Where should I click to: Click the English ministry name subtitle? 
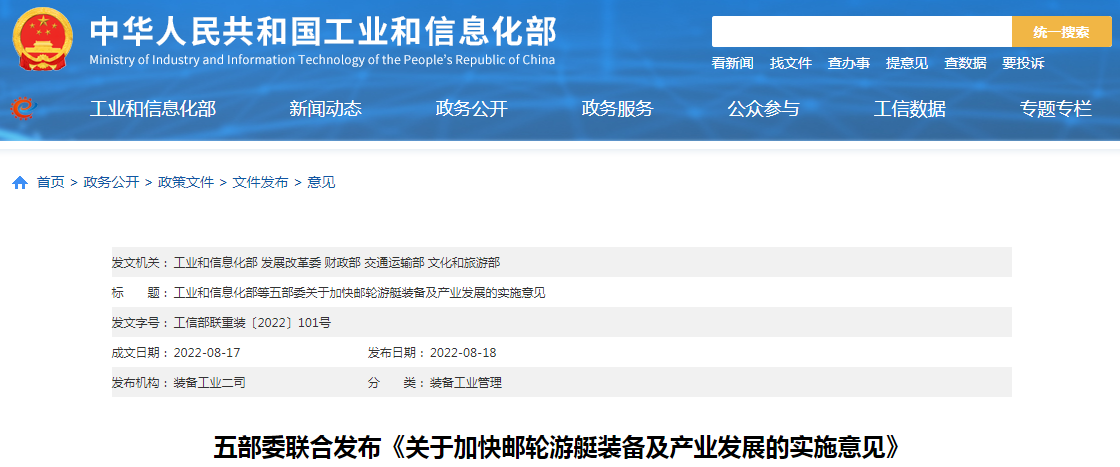tap(322, 60)
